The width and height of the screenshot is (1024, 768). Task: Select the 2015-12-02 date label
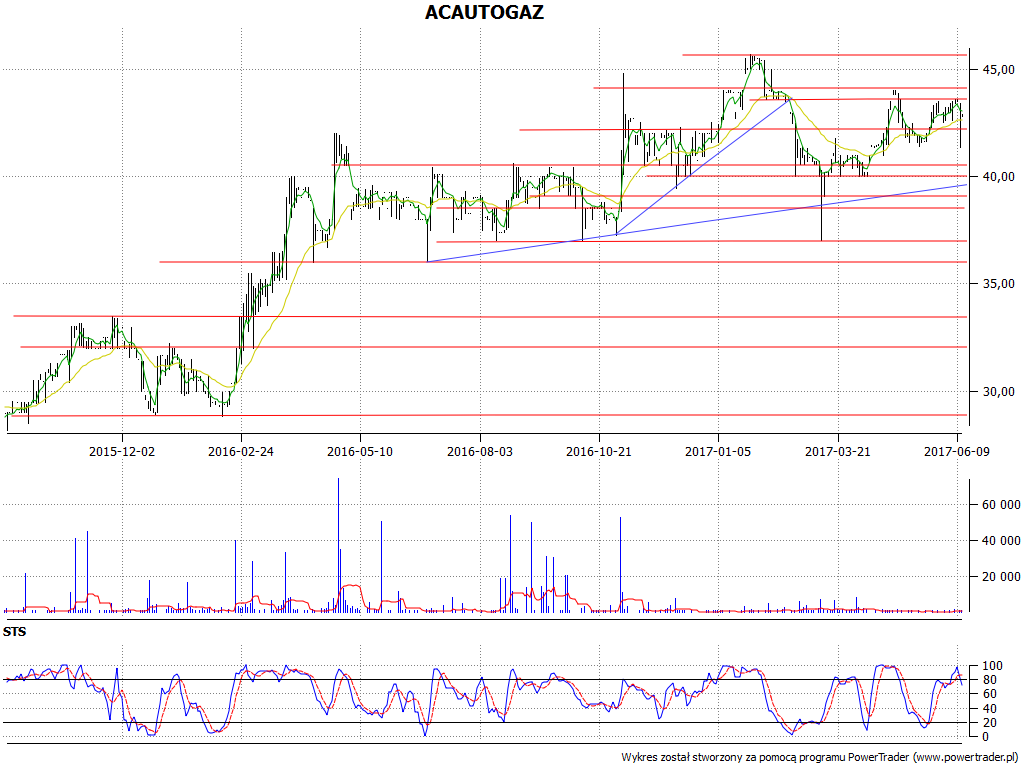pyautogui.click(x=122, y=451)
